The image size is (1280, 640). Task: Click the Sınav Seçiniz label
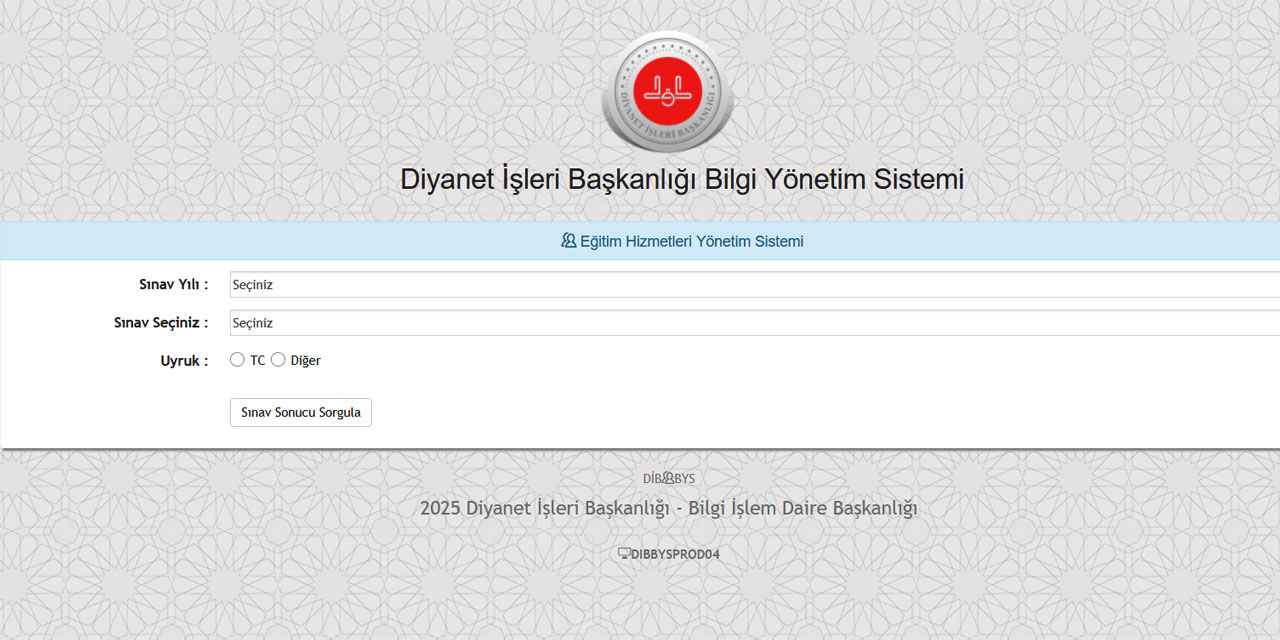(x=161, y=323)
